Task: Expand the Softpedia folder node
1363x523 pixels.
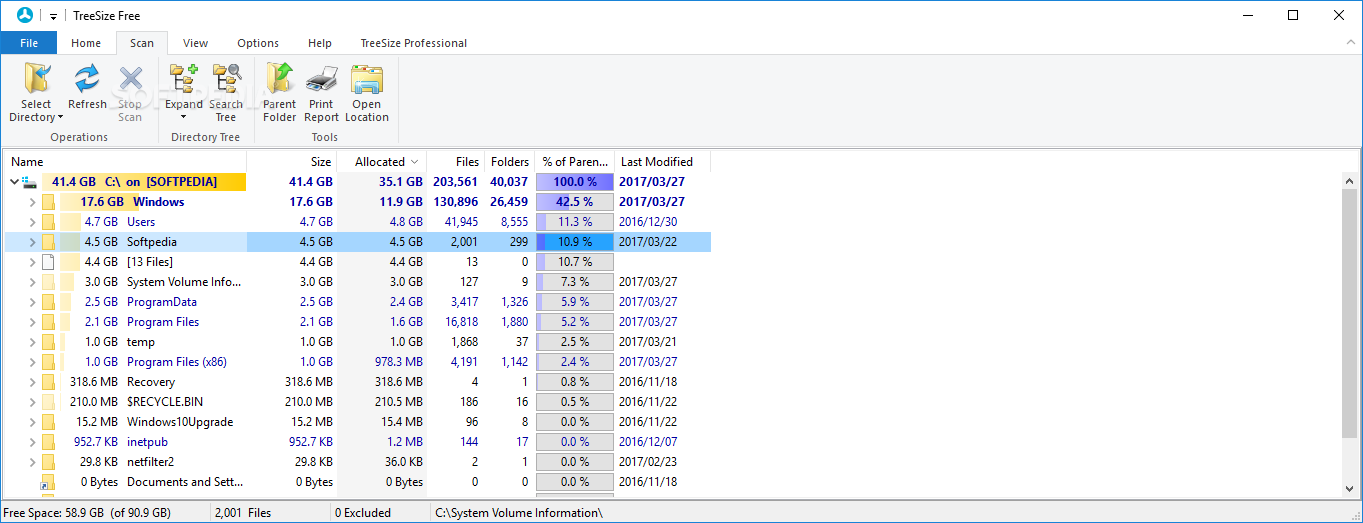Action: tap(32, 242)
